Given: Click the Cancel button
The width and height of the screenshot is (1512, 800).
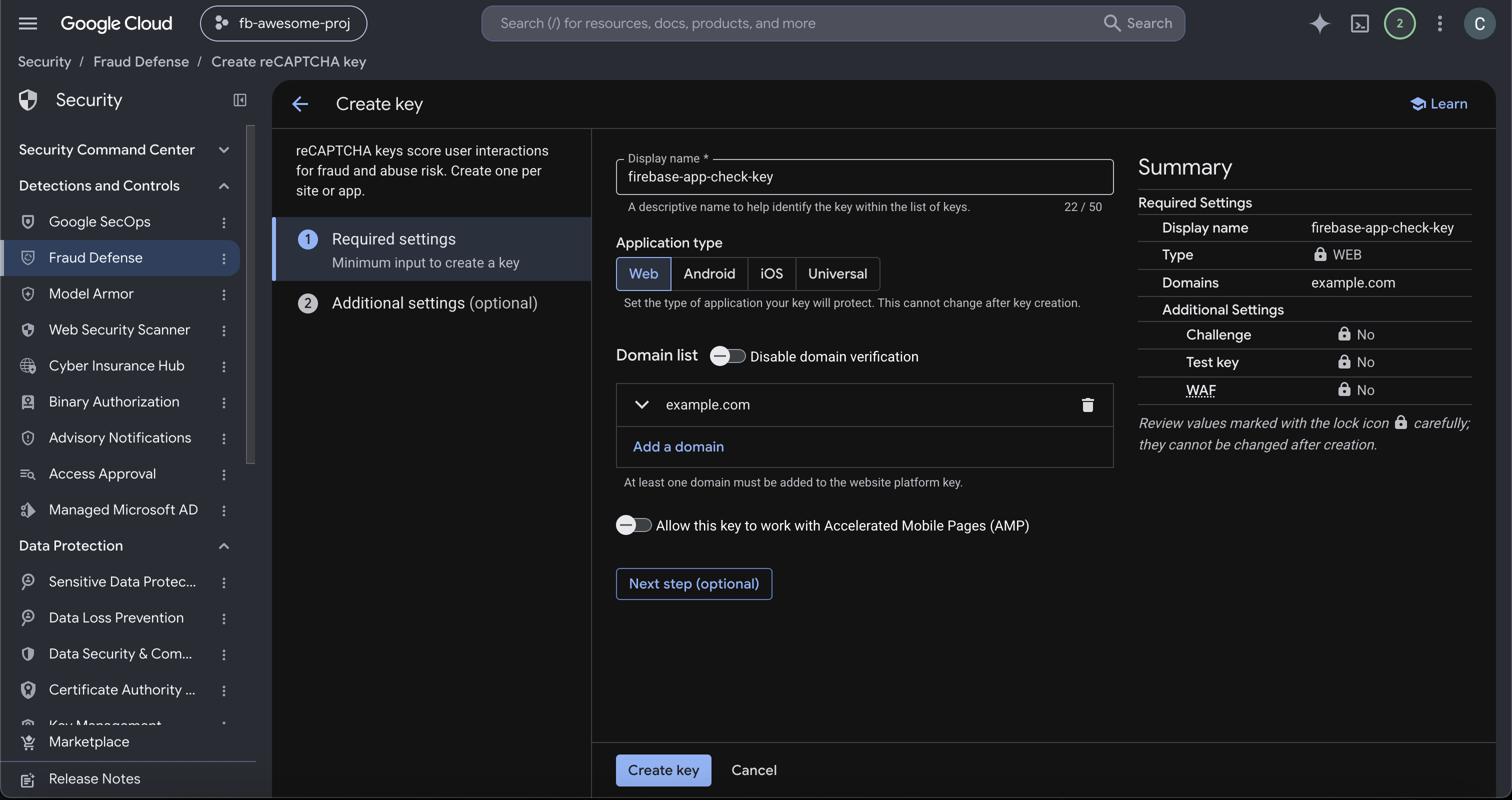Looking at the screenshot, I should tap(753, 770).
